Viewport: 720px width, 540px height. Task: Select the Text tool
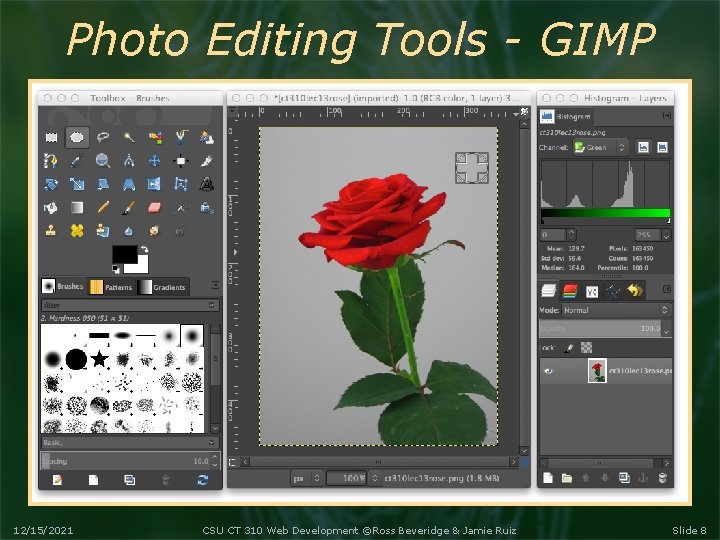pyautogui.click(x=207, y=184)
